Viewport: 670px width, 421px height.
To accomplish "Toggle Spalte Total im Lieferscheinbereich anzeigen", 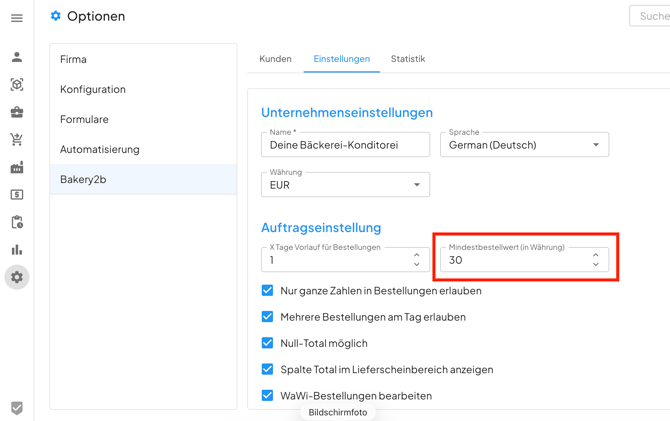I will coord(267,369).
